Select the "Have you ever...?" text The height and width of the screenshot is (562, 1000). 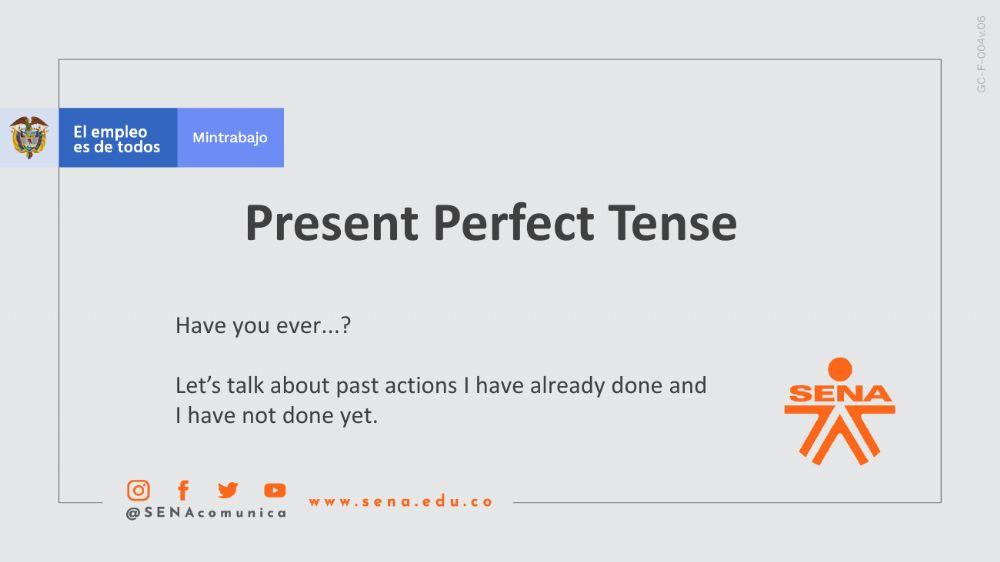[x=263, y=325]
